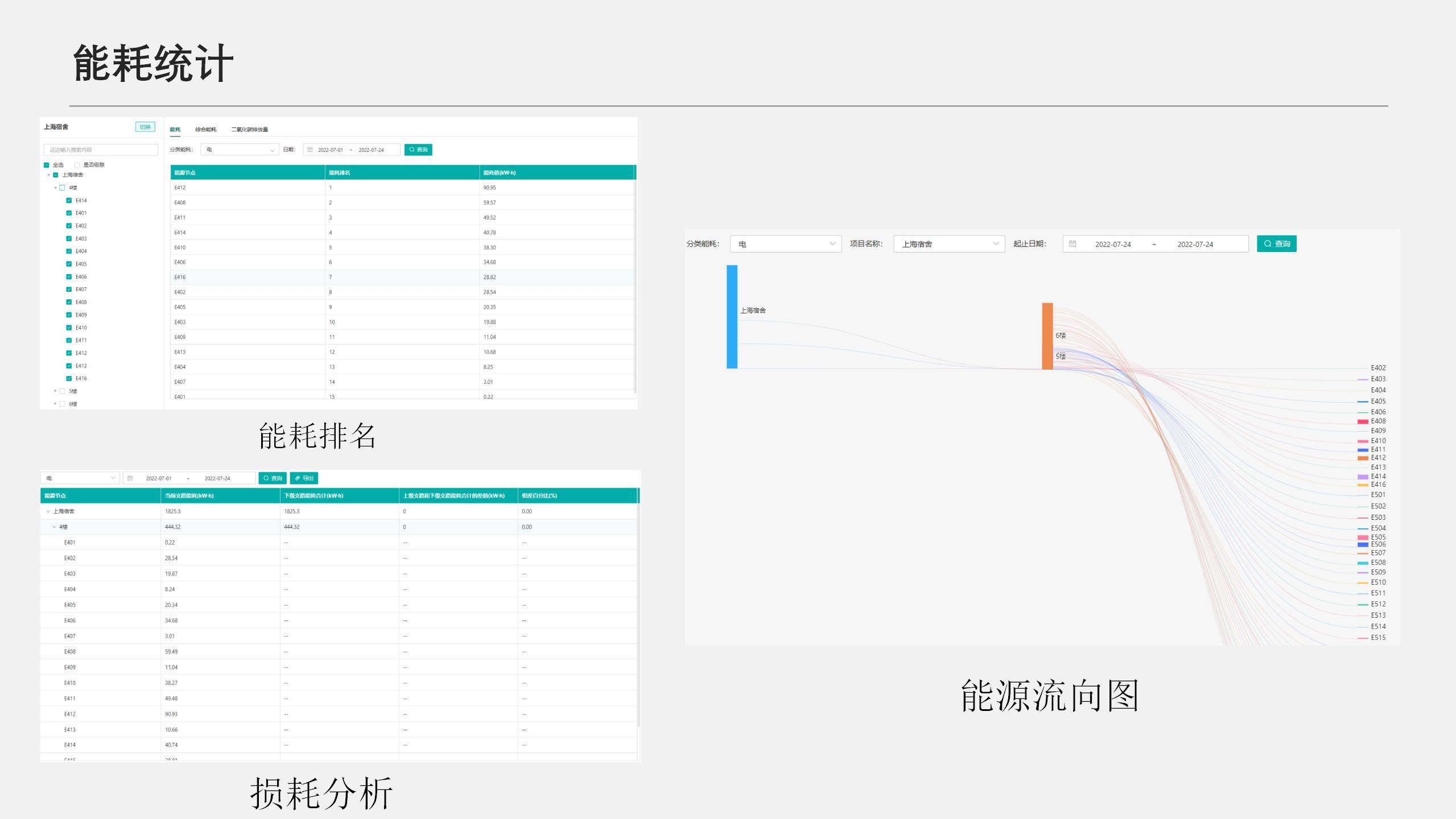Click calendar icon in ranking panel date field
This screenshot has height=819, width=1456.
coord(310,150)
